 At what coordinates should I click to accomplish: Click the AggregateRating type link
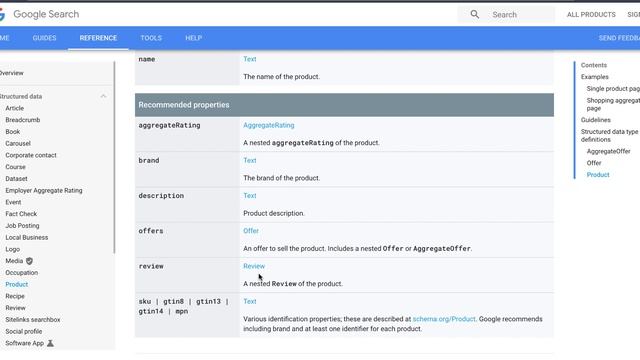tap(269, 125)
